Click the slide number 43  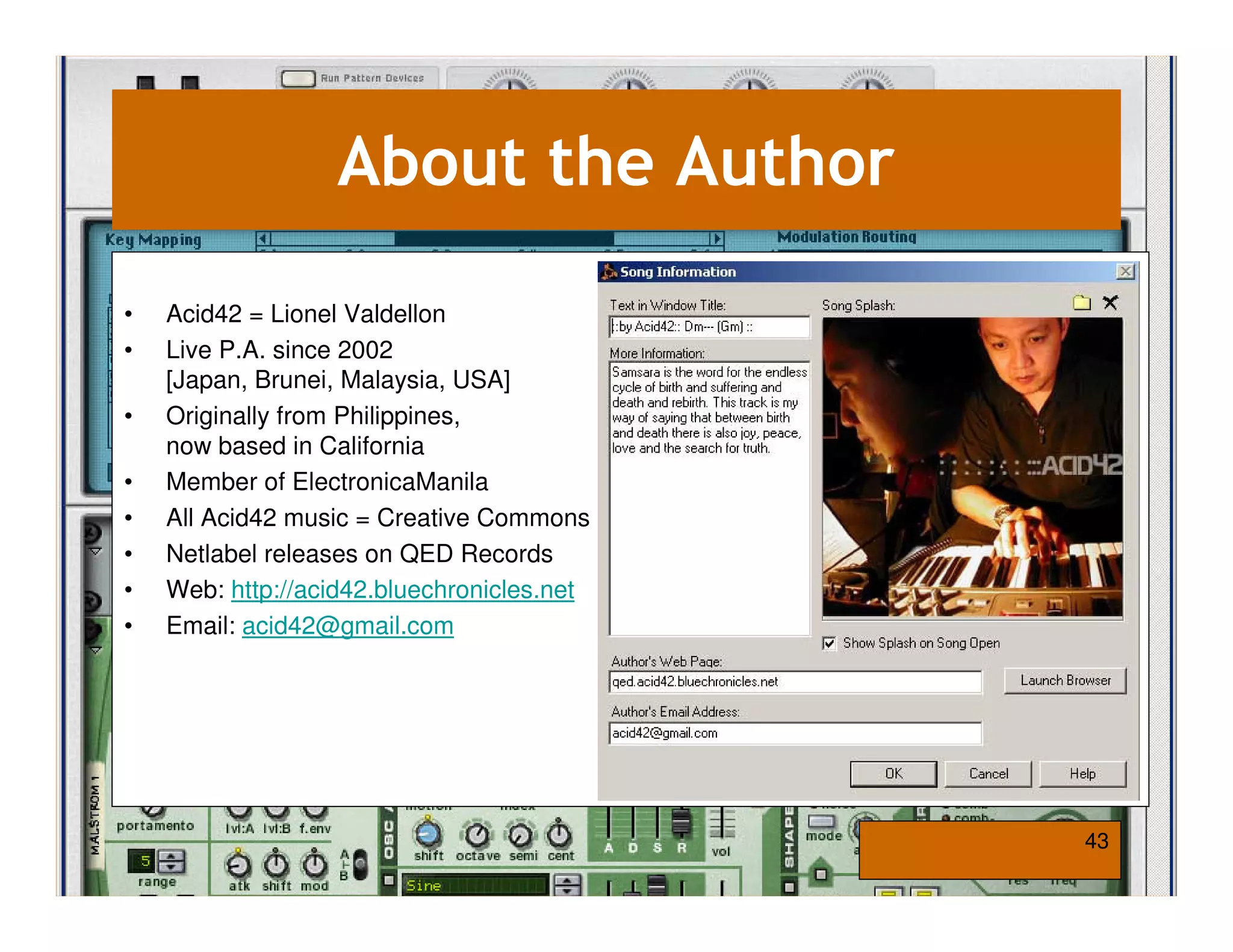click(x=1096, y=841)
